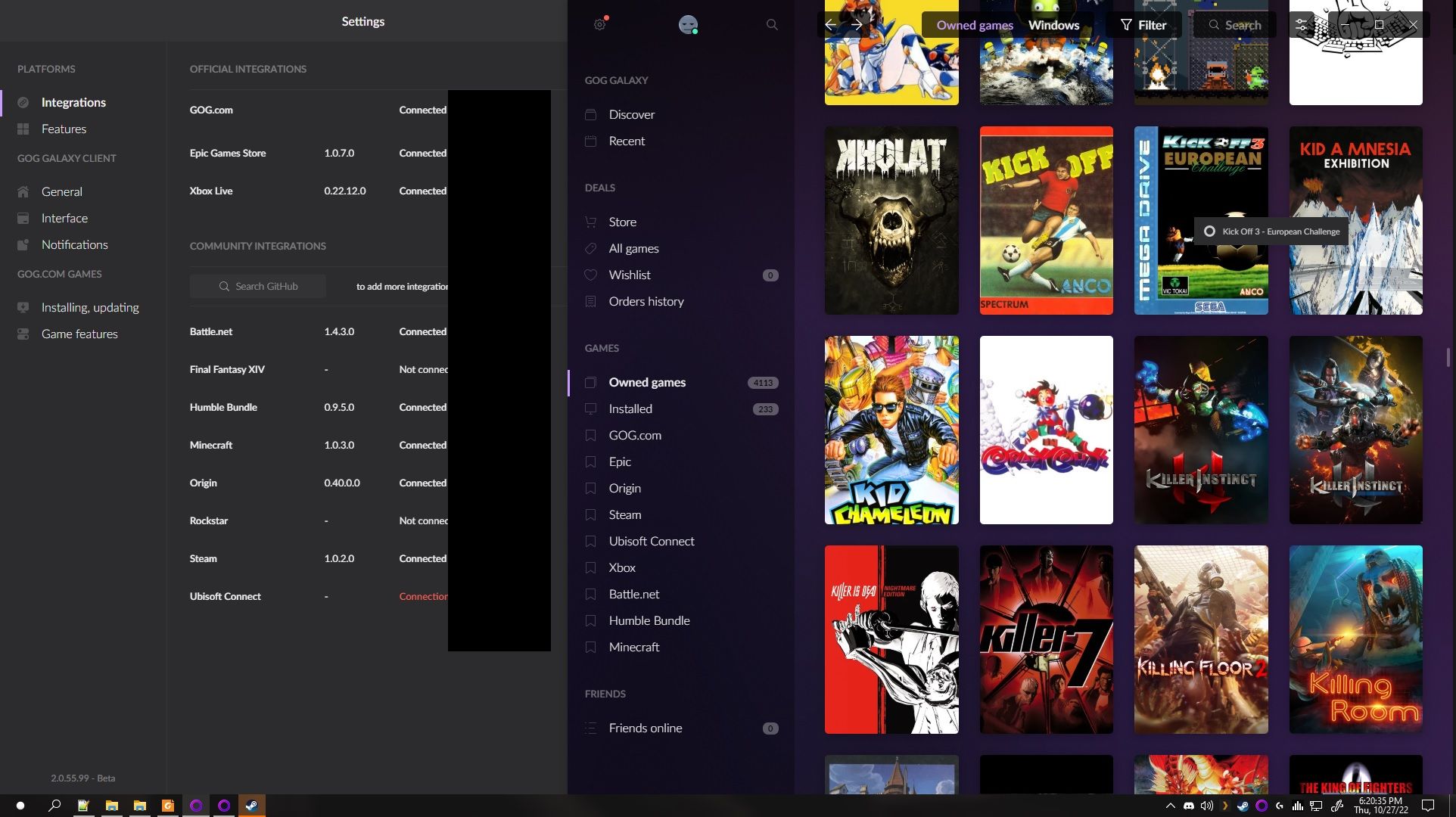Select the Ubisoft Connect integration row
This screenshot has width=1456, height=817.
318,596
